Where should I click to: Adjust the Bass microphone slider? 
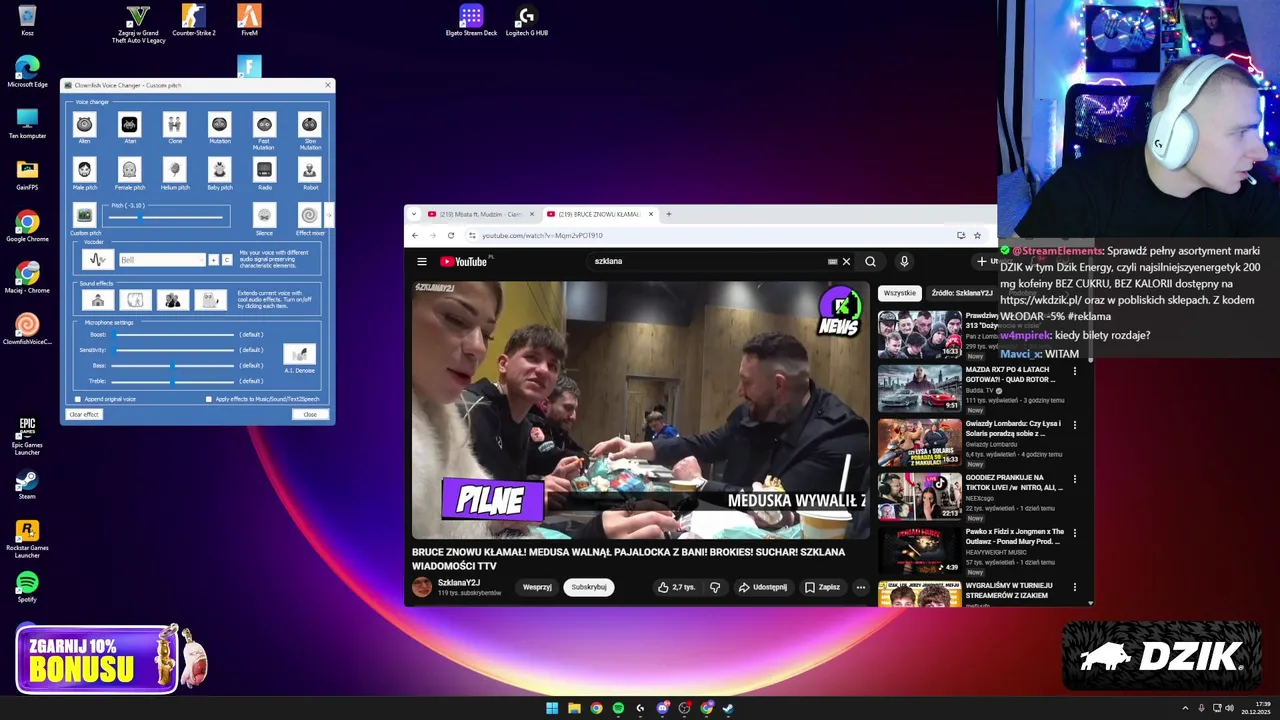pos(174,366)
